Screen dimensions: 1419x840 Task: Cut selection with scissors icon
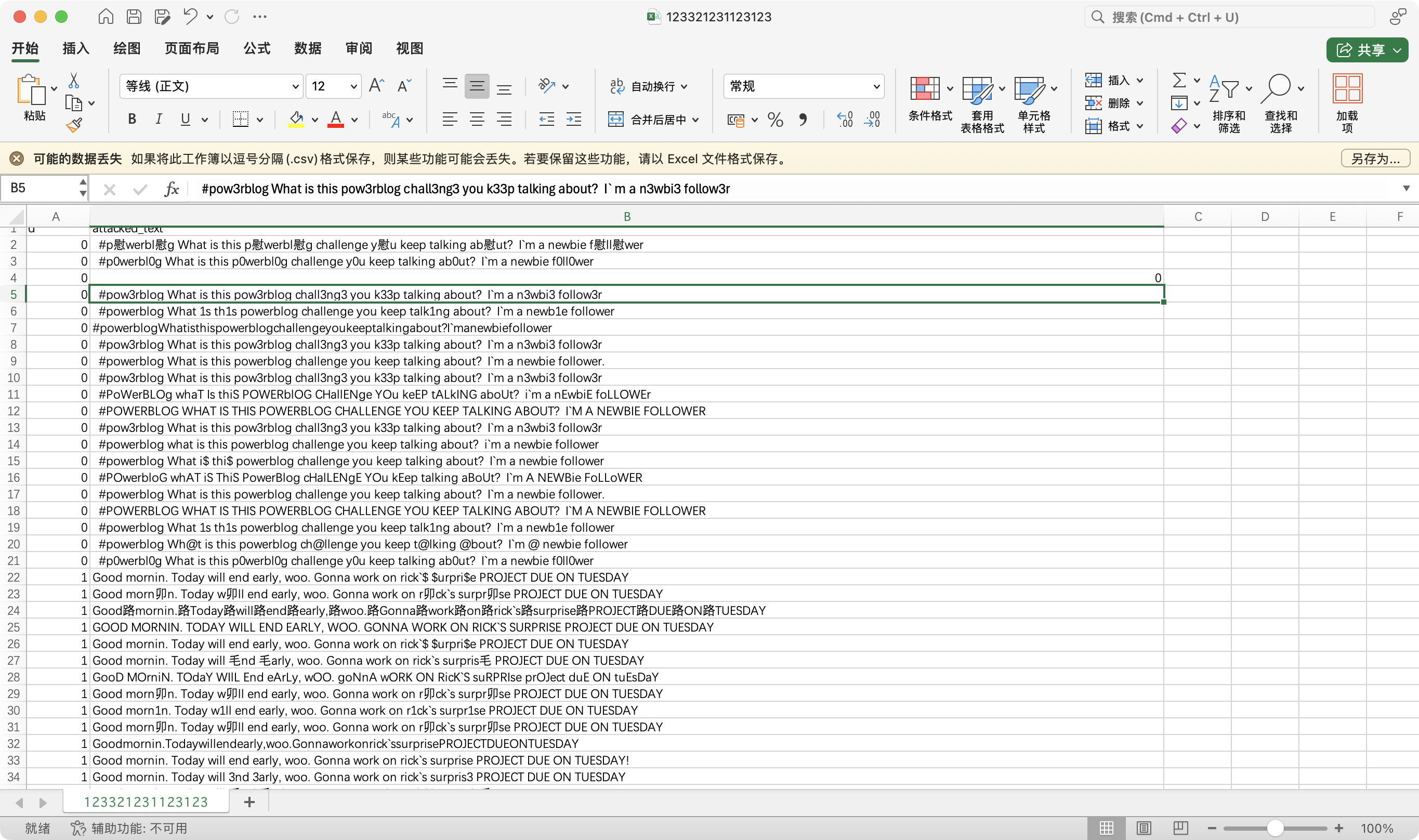(x=74, y=81)
